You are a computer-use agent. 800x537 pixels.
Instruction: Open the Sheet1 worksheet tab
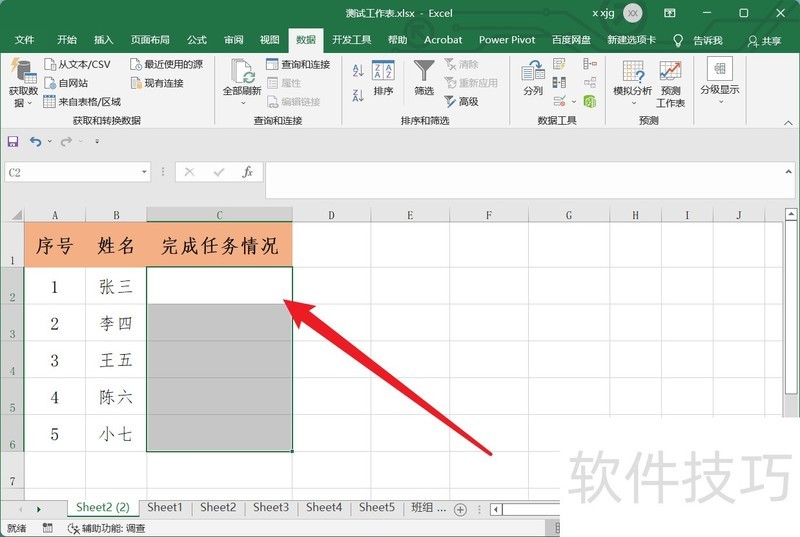click(x=165, y=507)
